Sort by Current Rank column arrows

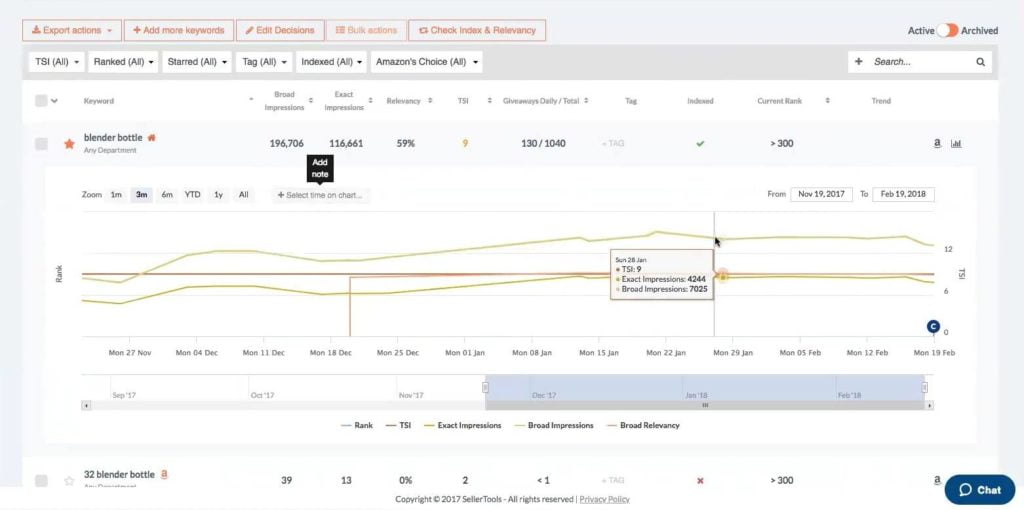point(827,101)
